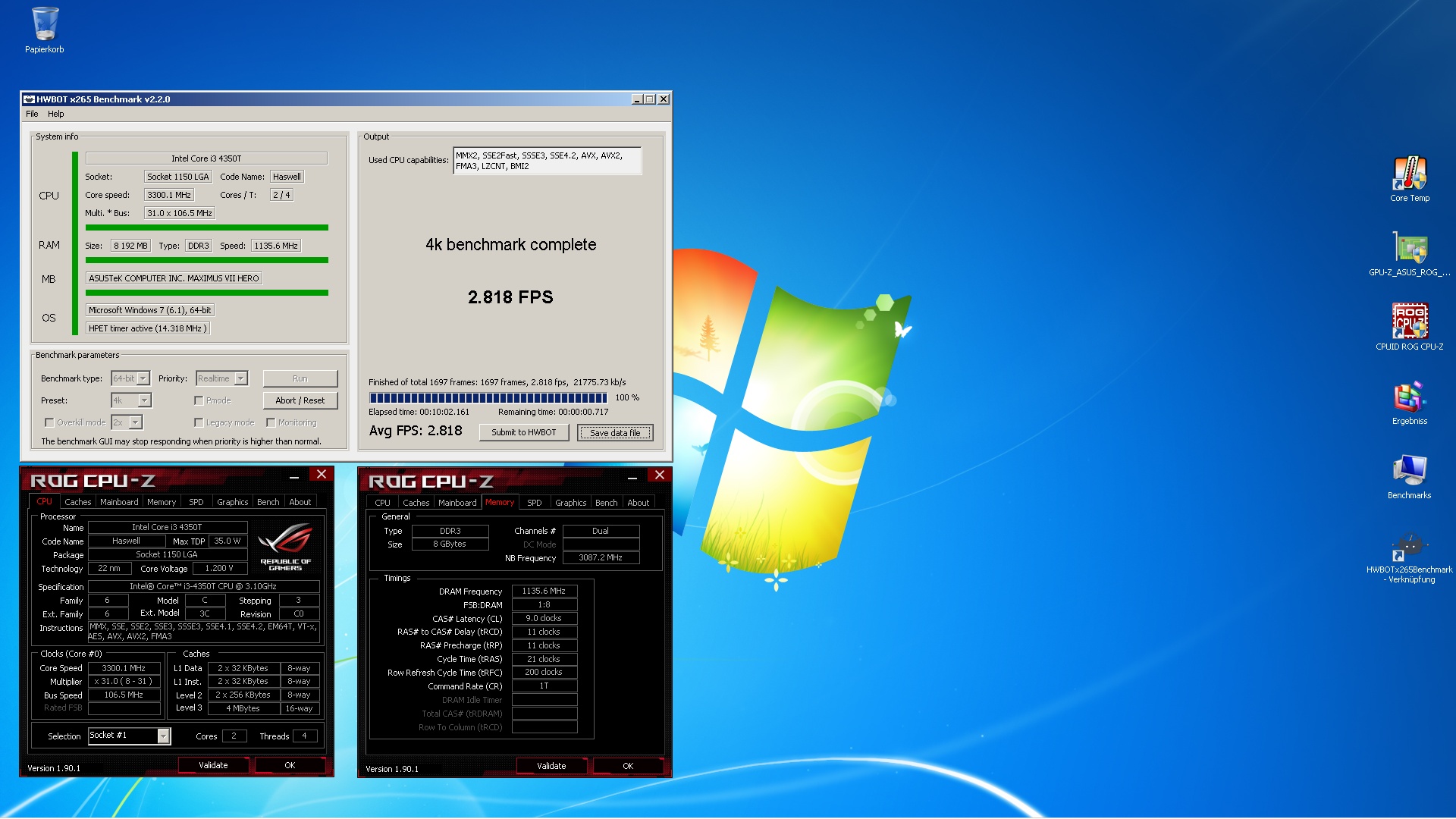Close the ROG CPU-Z Memory window
This screenshot has width=1456, height=819.
pyautogui.click(x=660, y=475)
